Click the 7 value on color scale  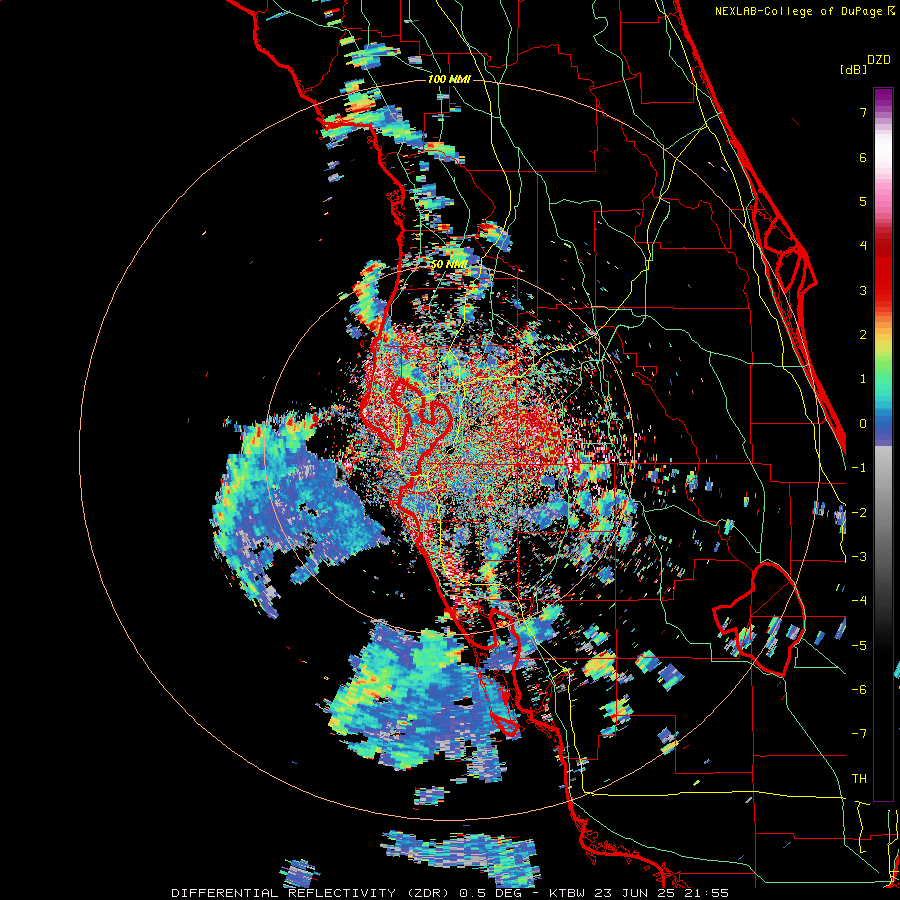point(863,112)
